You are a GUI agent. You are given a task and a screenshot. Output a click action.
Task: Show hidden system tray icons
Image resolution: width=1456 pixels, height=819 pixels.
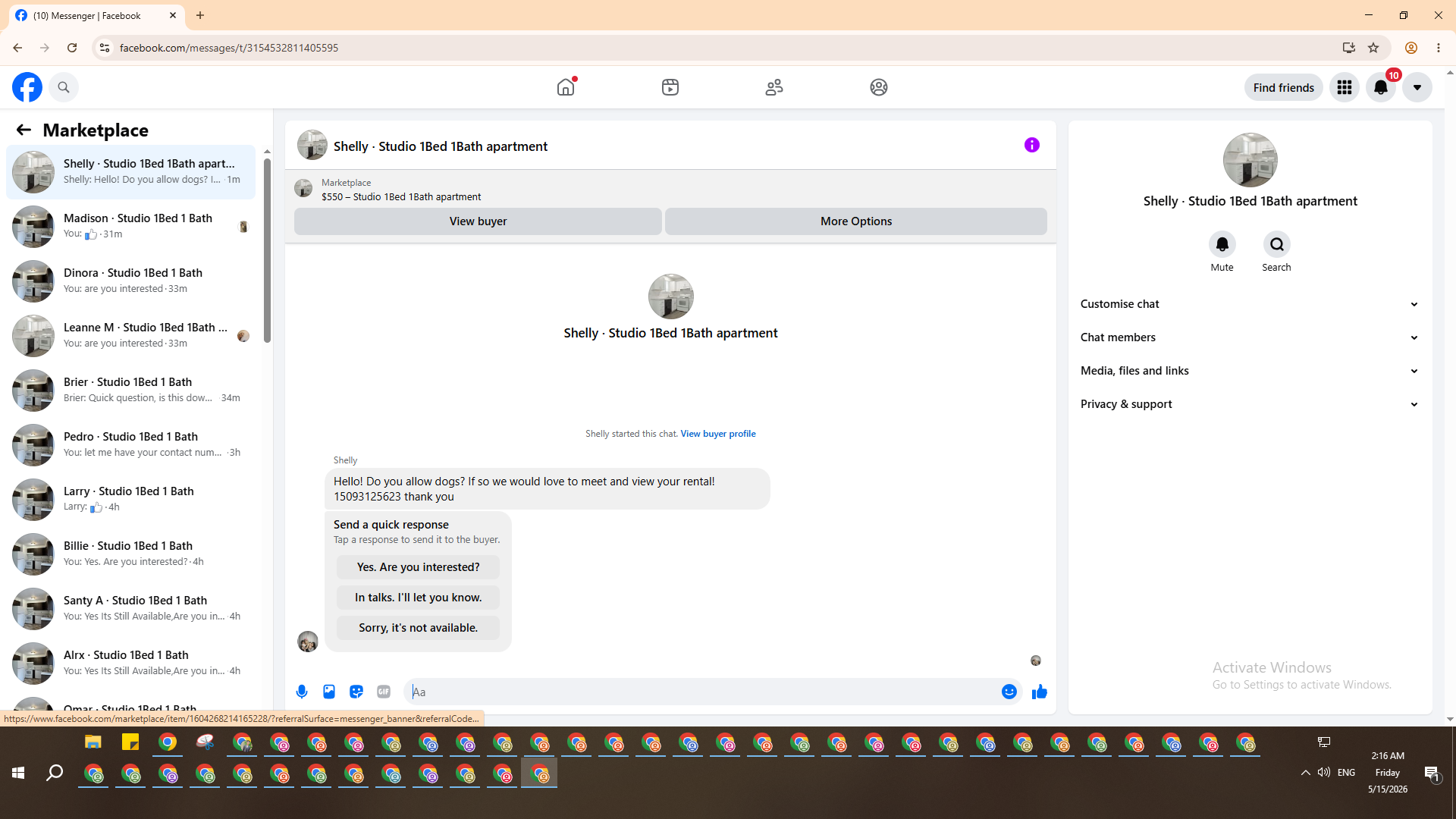coord(1306,773)
